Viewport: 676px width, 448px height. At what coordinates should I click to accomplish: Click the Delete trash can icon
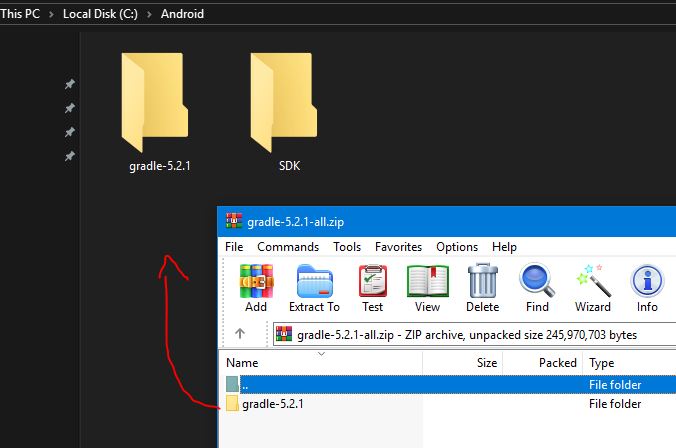(483, 281)
